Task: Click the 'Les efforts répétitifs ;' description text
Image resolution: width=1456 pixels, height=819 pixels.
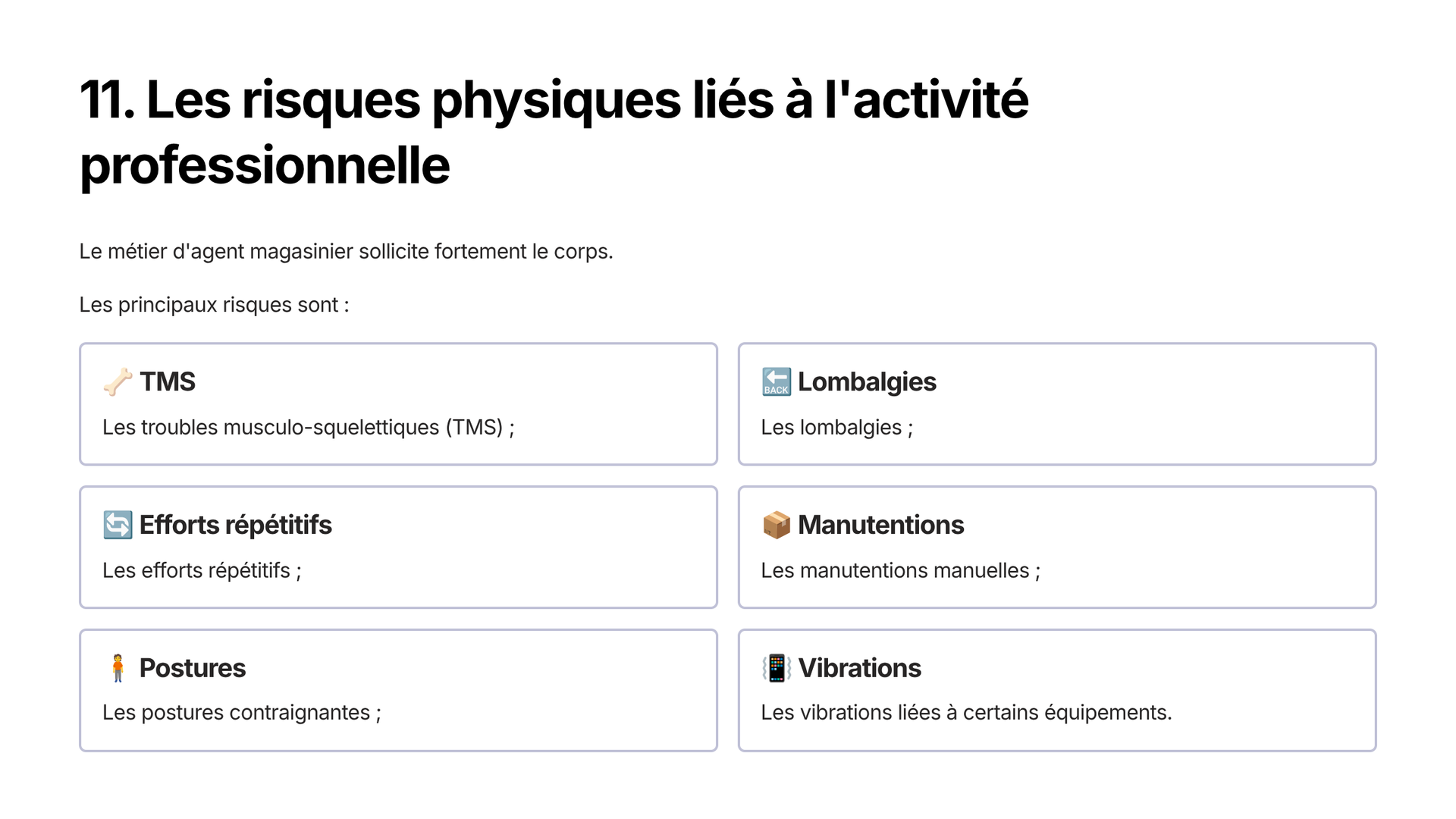Action: click(202, 570)
